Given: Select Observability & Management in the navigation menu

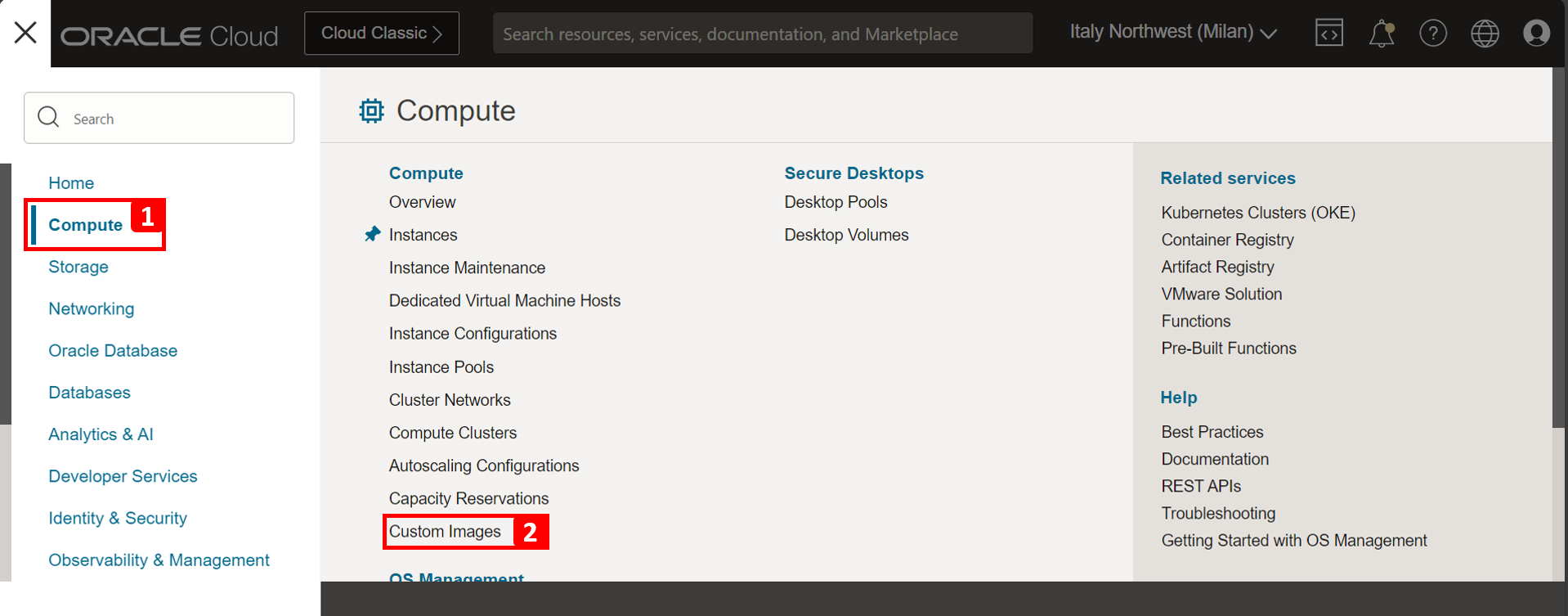Looking at the screenshot, I should [x=159, y=560].
